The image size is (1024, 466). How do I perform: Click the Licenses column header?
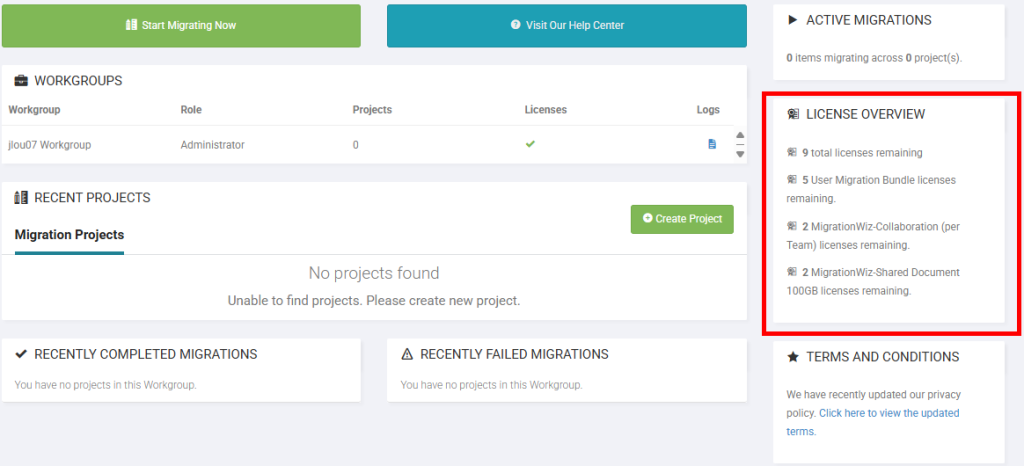click(545, 110)
